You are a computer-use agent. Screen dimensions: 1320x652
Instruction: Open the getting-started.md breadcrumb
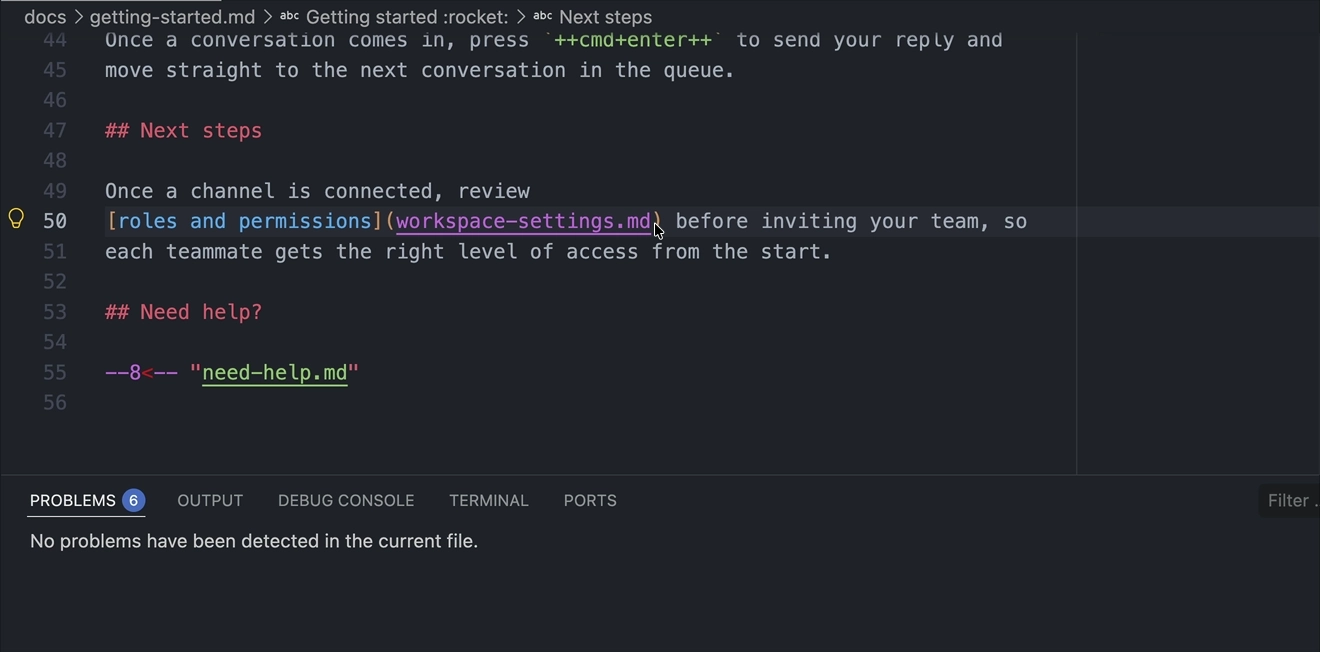pos(172,17)
